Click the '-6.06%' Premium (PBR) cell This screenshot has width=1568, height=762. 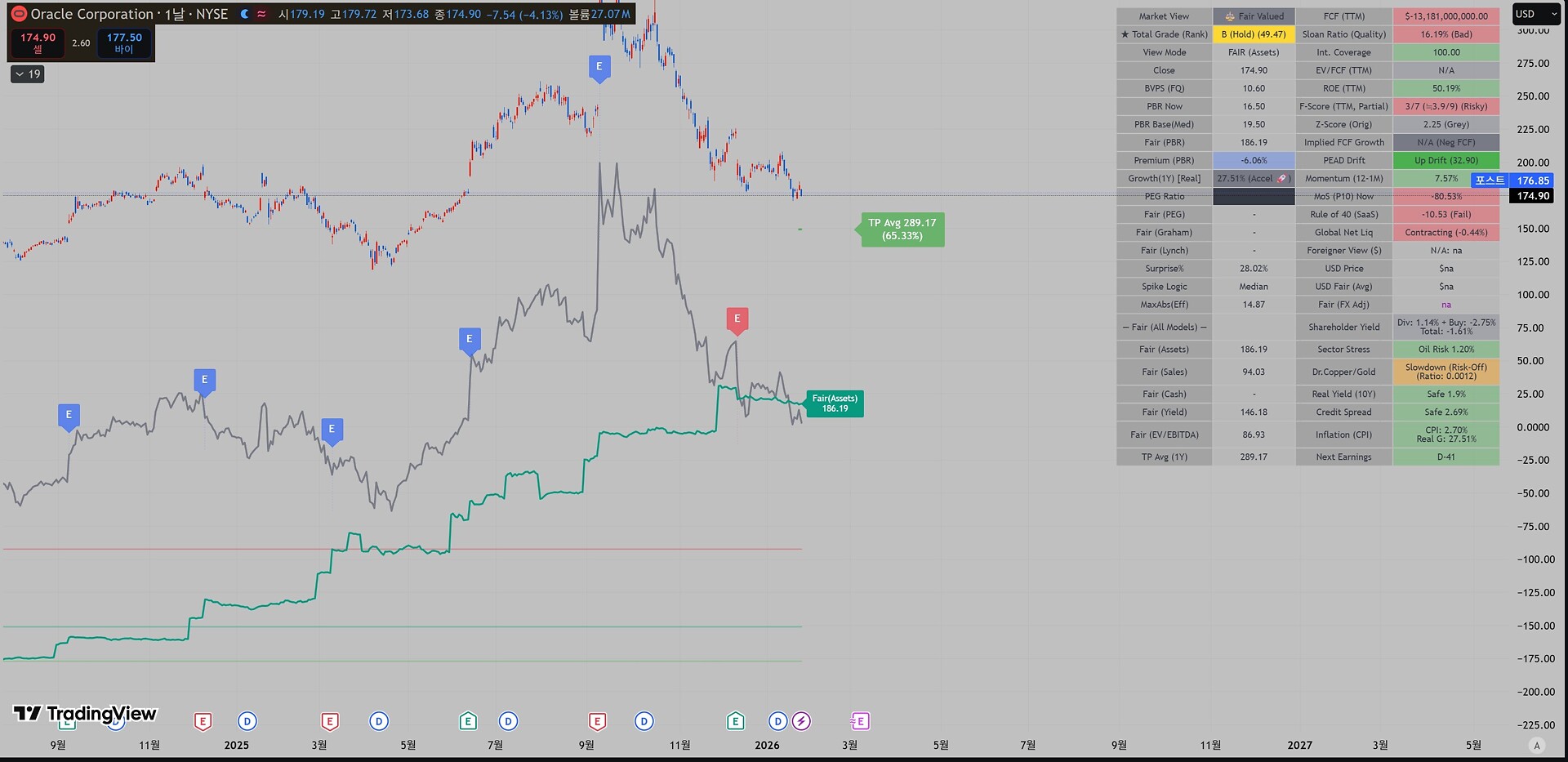tap(1254, 160)
